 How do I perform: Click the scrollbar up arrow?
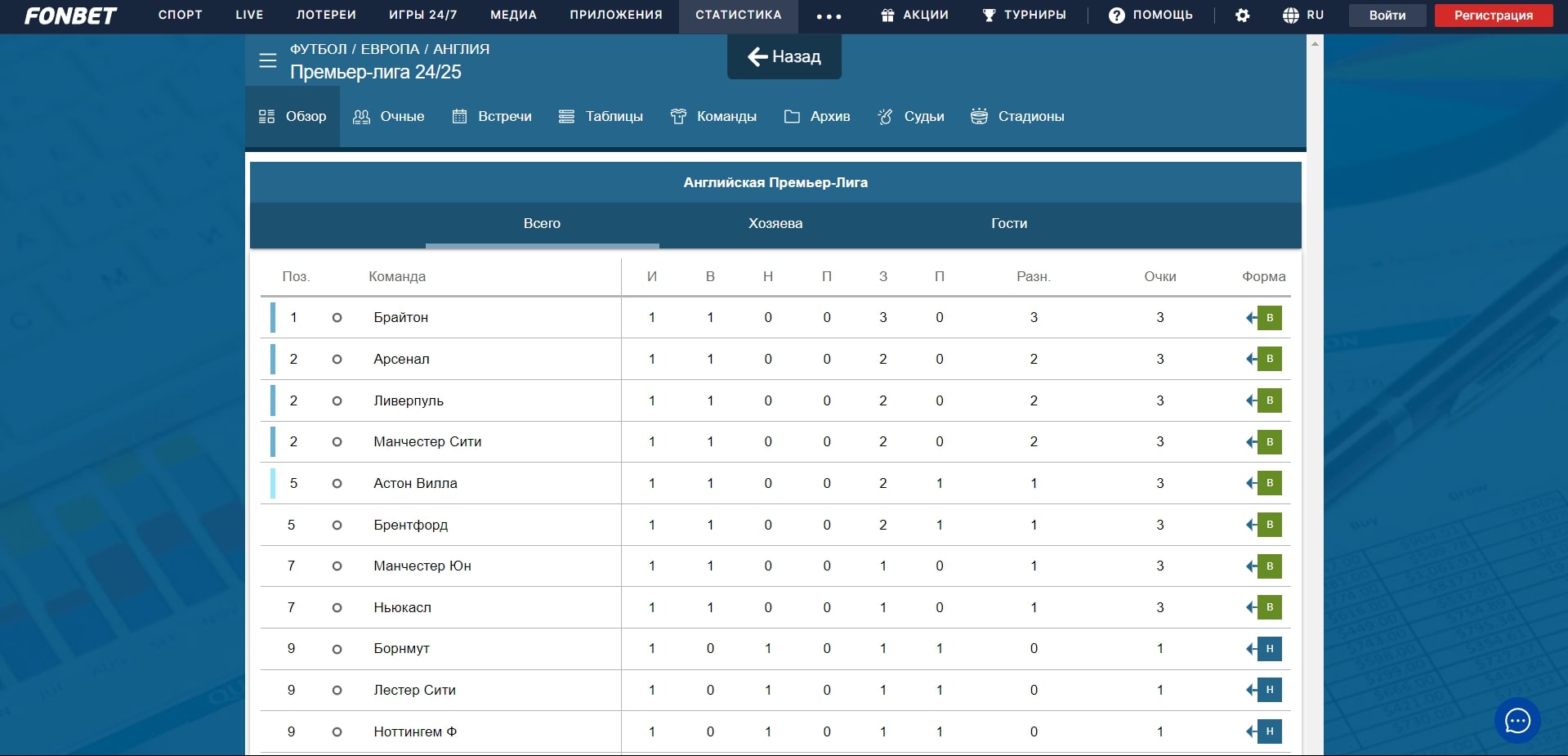[x=1315, y=43]
